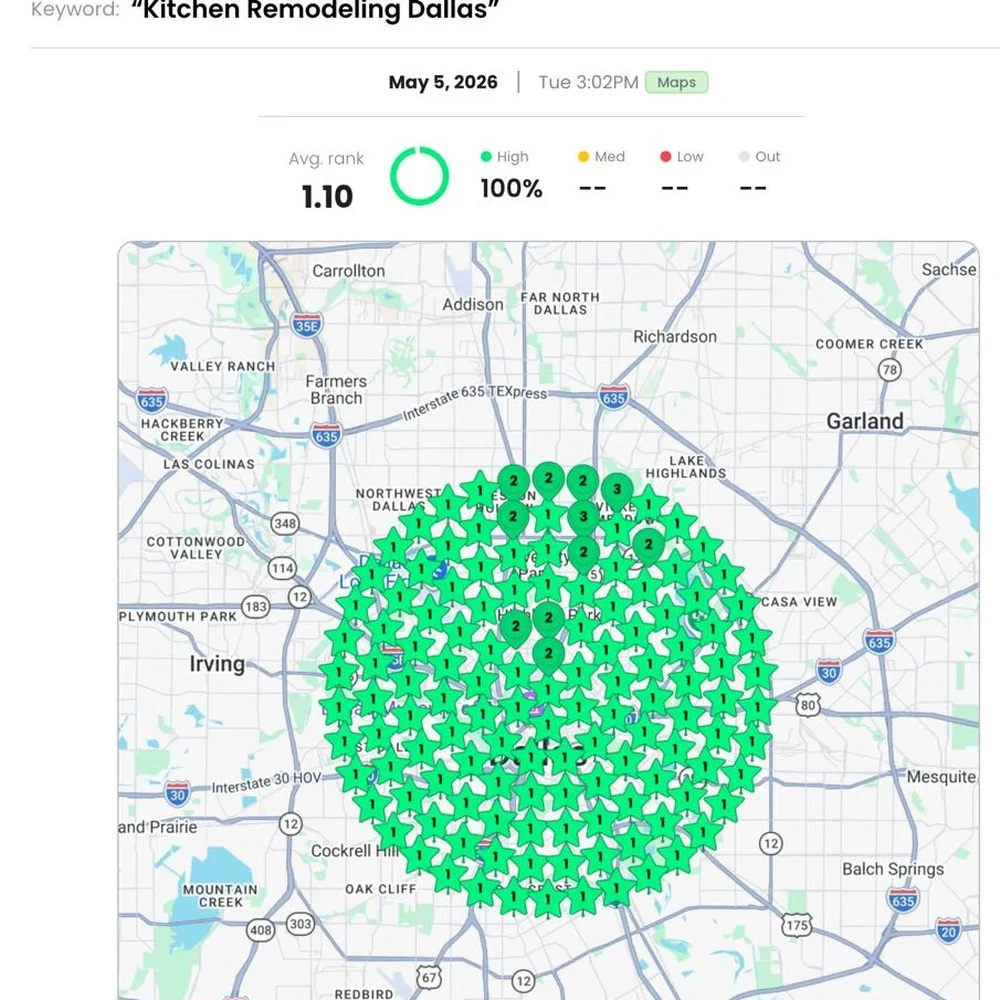The image size is (1000, 1000).
Task: Click the route 78 shield near Coomer Creek
Action: click(x=890, y=369)
